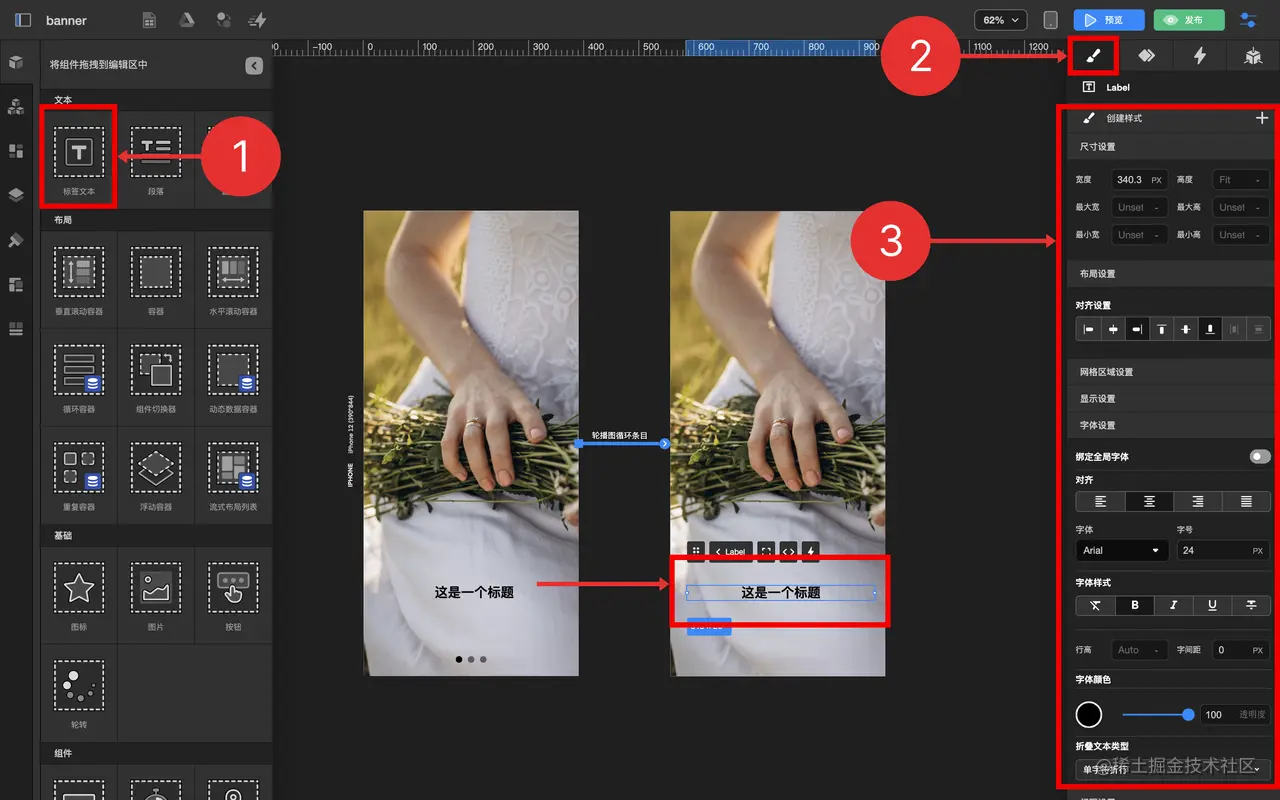Click the opacity slider handle
The width and height of the screenshot is (1280, 800).
[x=1188, y=714]
